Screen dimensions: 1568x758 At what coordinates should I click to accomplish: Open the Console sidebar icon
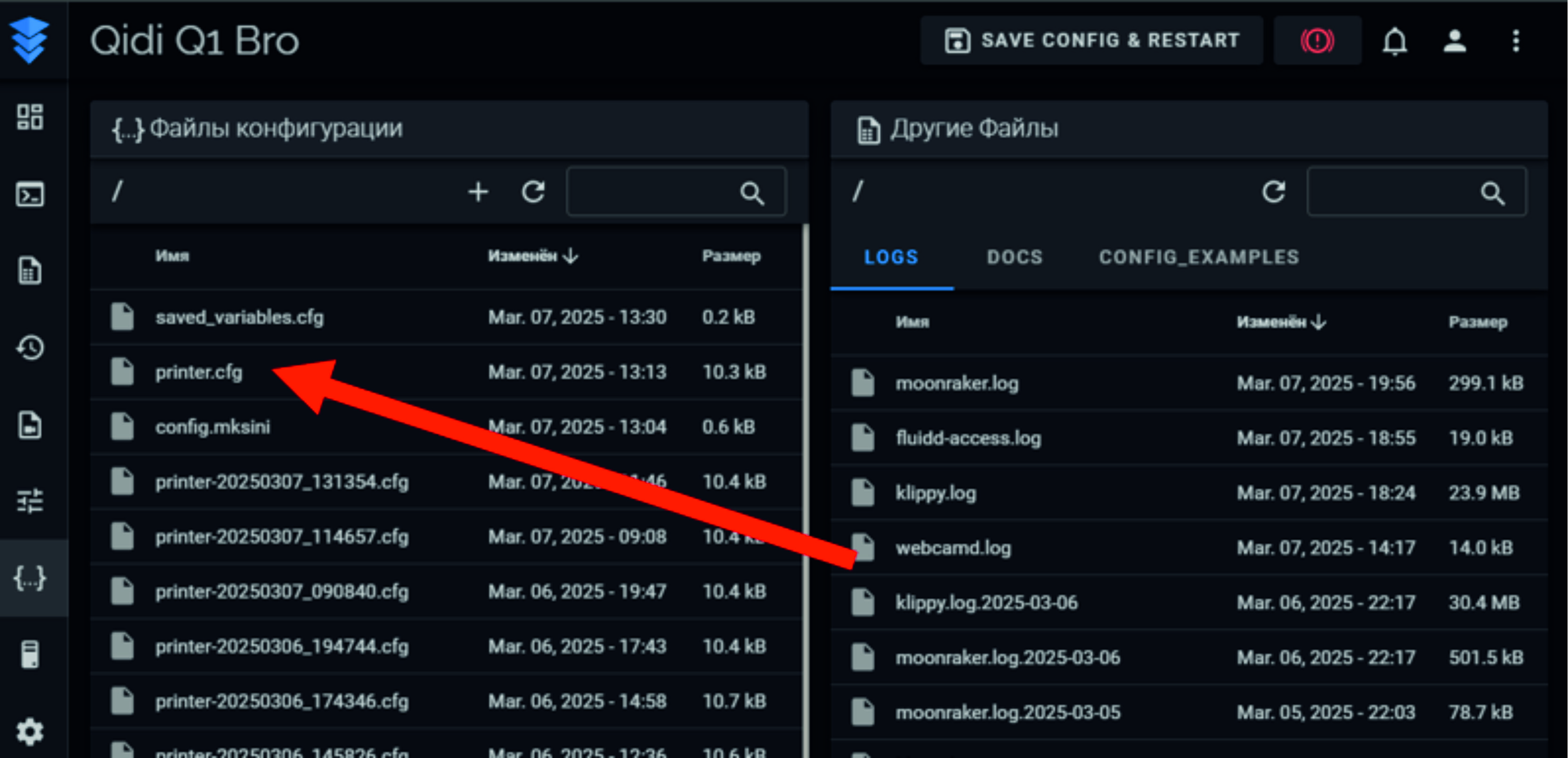[x=30, y=195]
